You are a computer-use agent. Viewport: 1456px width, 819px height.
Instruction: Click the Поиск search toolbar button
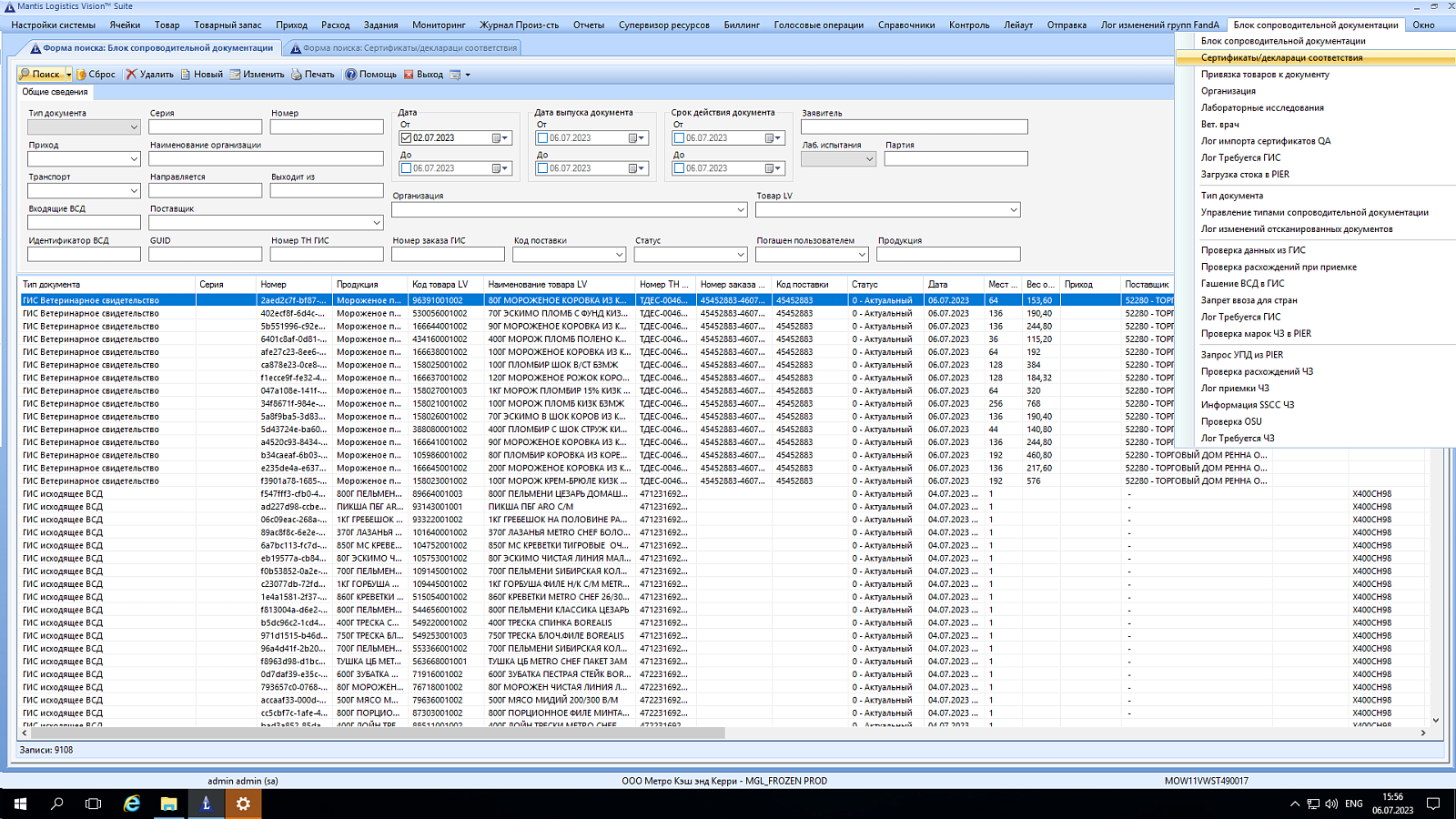(39, 75)
